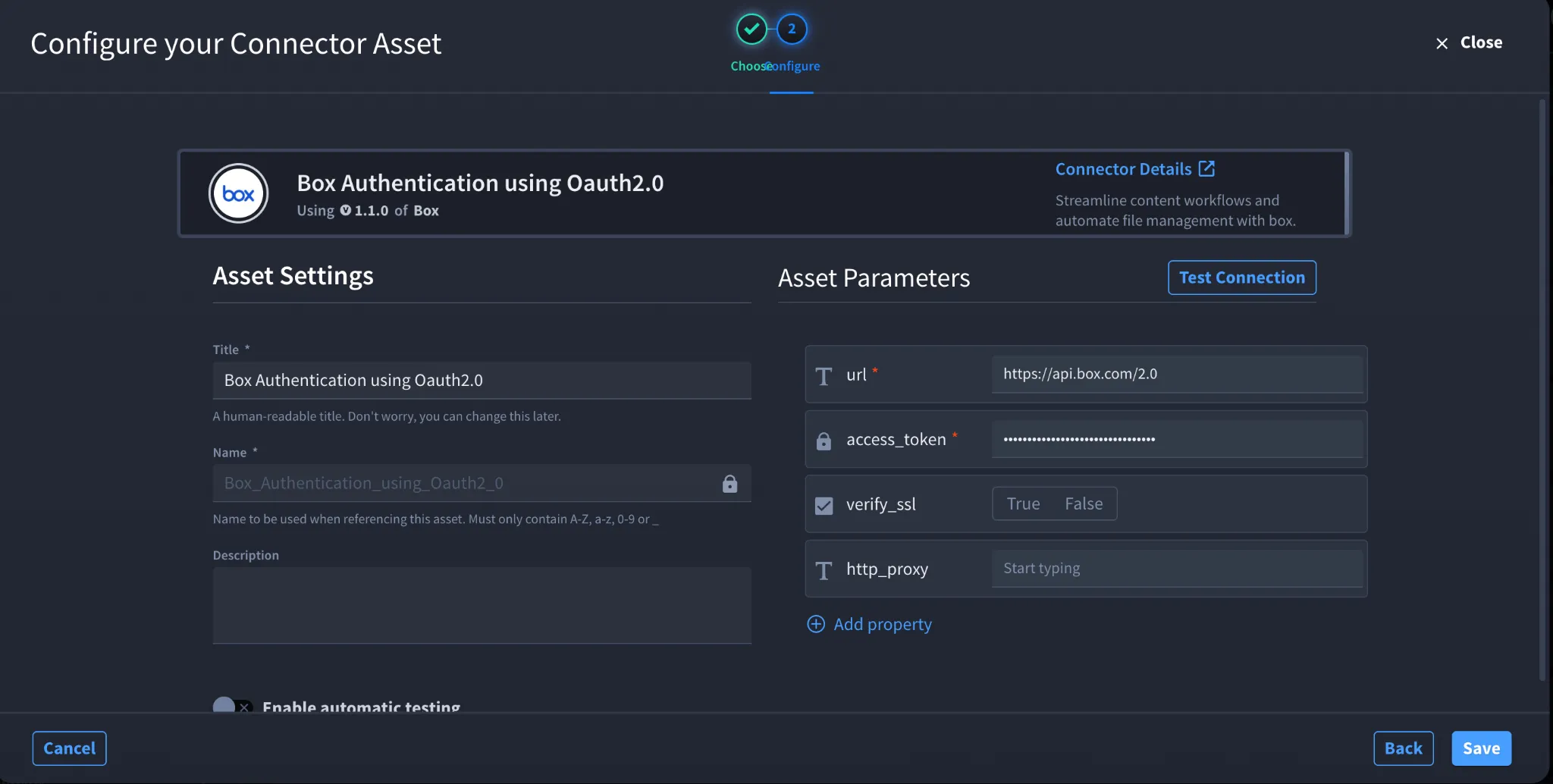This screenshot has width=1553, height=784.
Task: Click the Box connector logo icon
Action: point(238,193)
